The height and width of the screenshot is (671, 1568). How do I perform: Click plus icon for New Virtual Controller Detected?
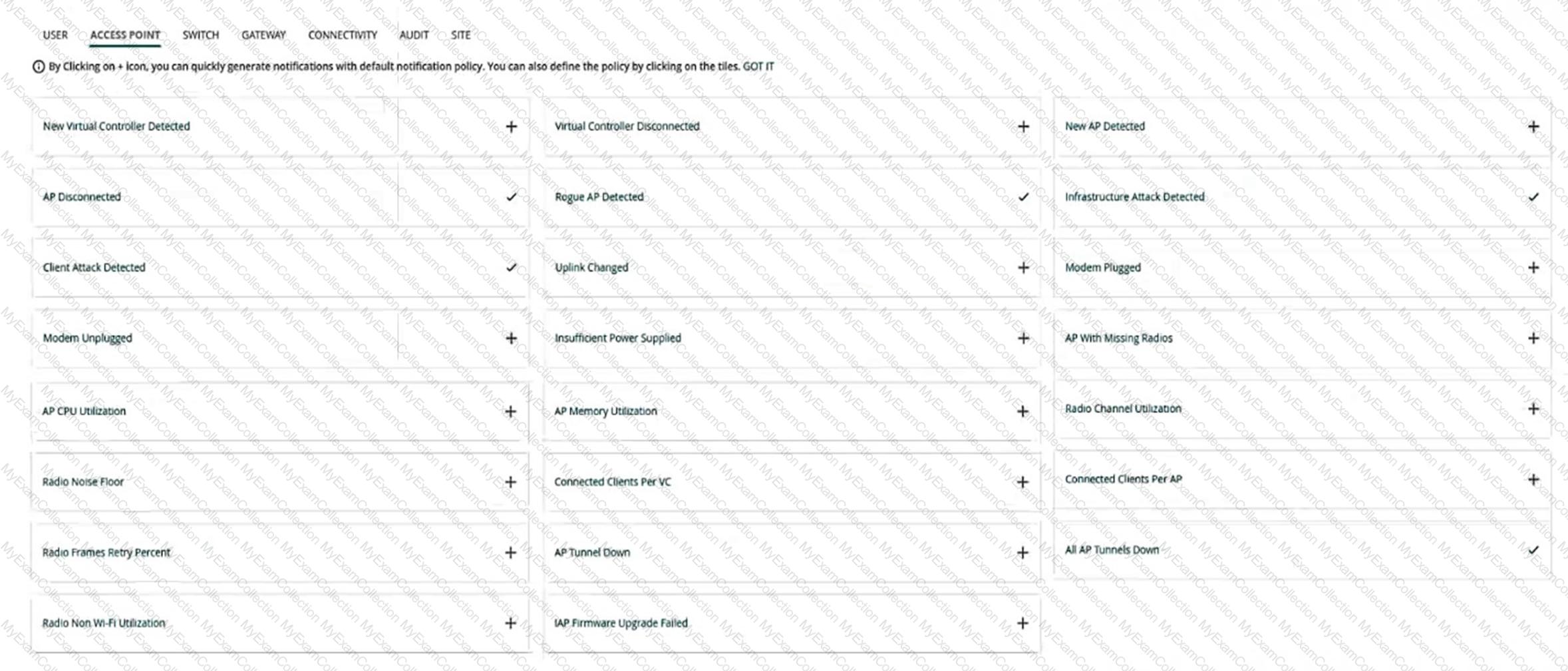coord(511,126)
